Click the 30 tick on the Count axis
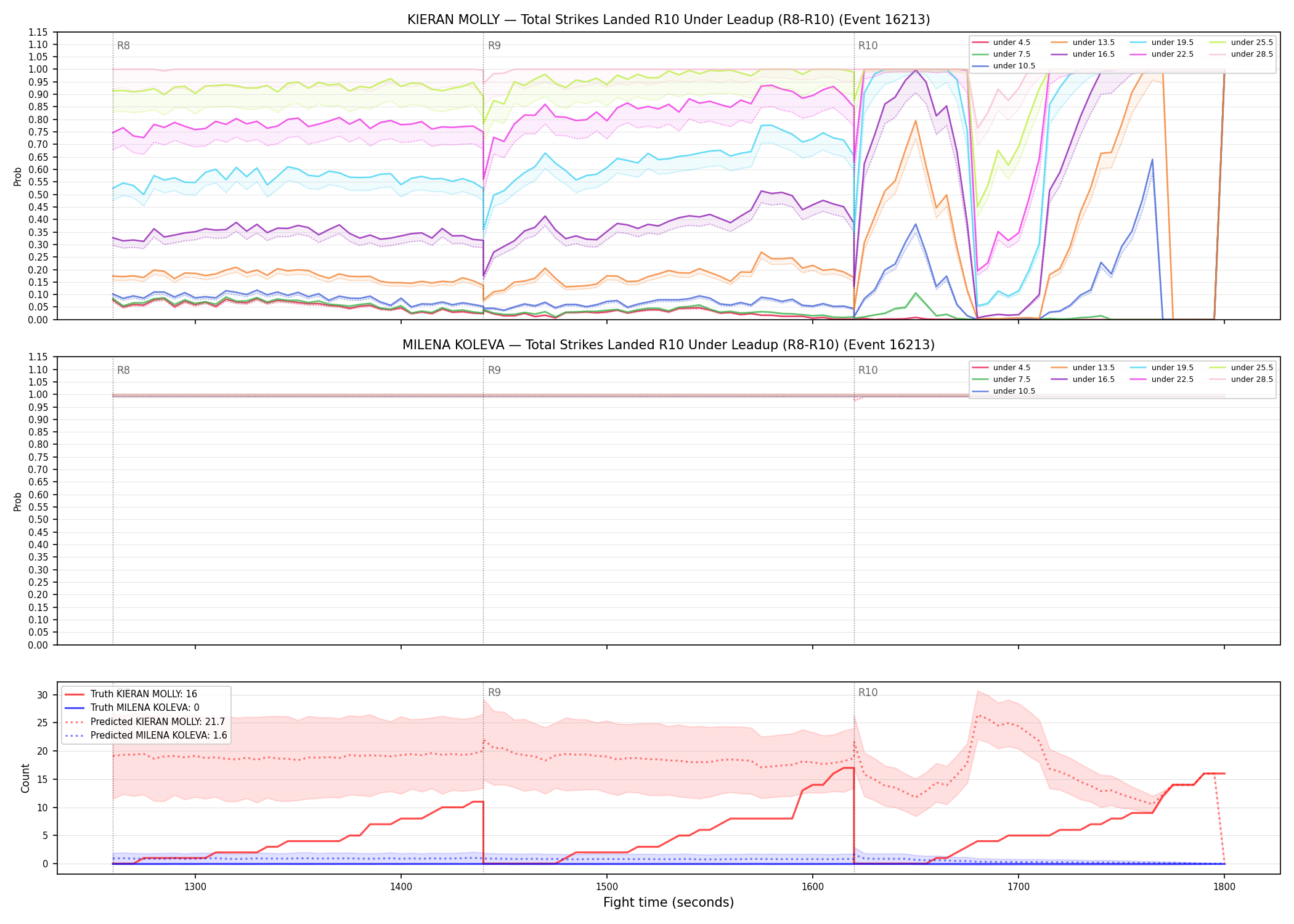 pyautogui.click(x=42, y=695)
